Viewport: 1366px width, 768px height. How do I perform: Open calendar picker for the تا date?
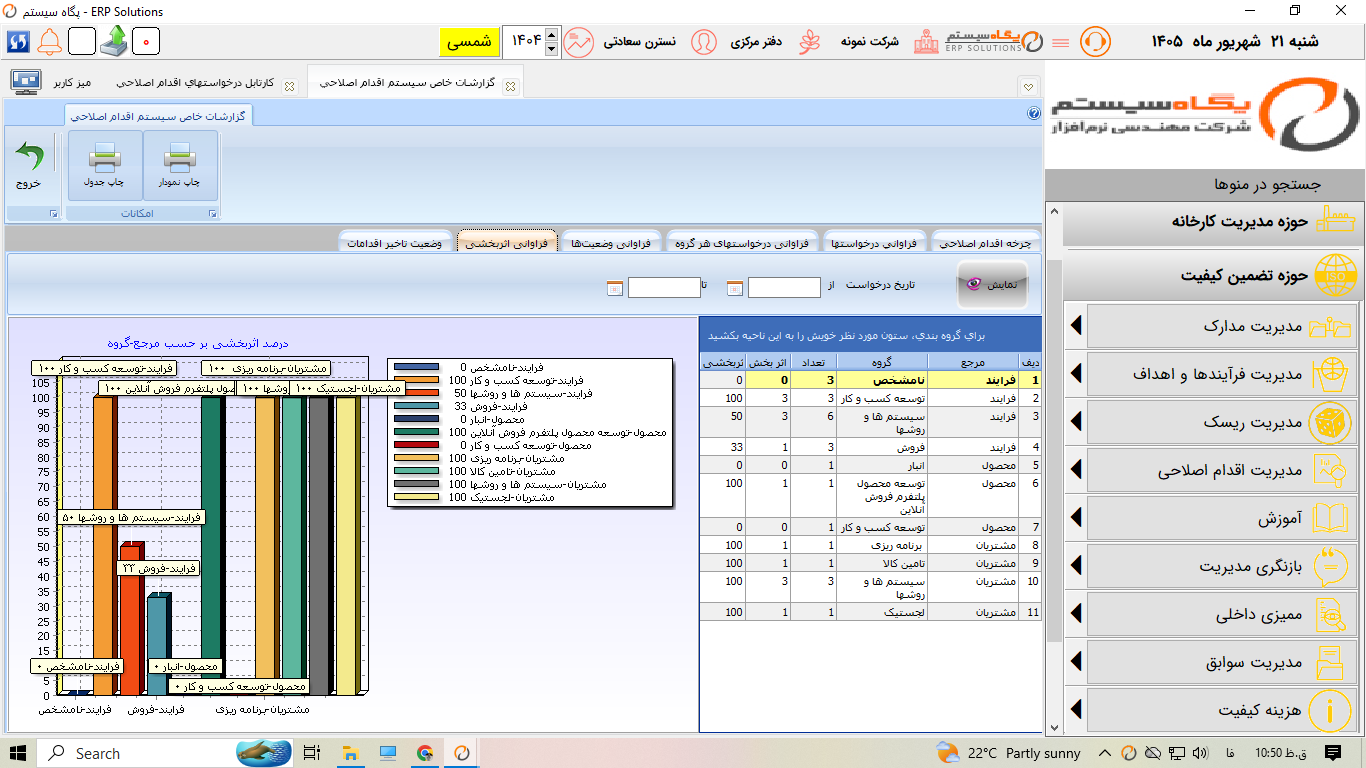pyautogui.click(x=615, y=288)
